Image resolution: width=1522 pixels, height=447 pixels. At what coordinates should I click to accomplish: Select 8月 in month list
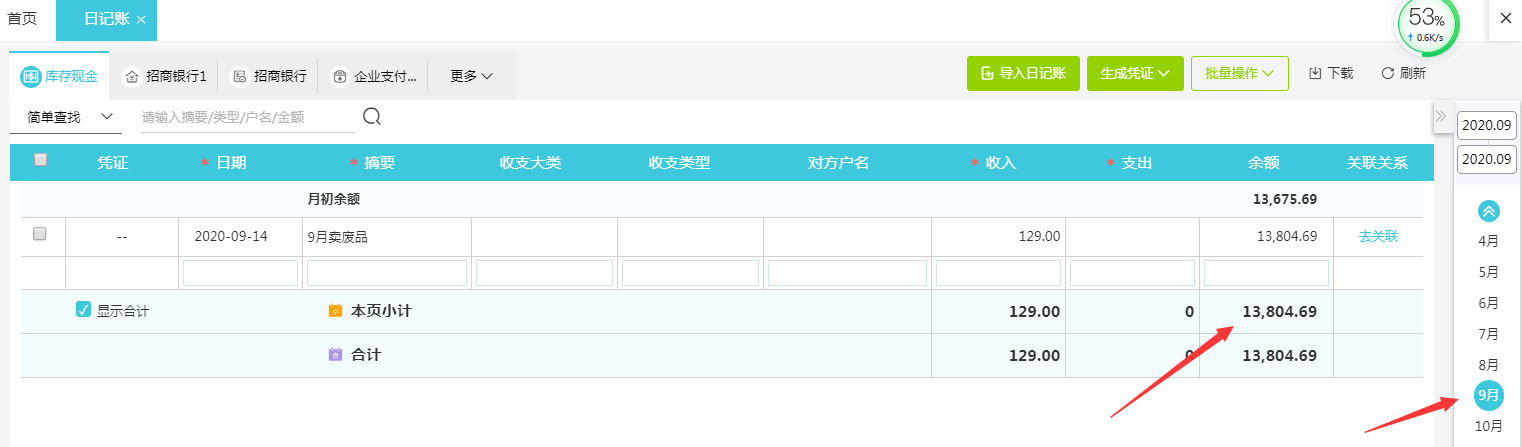tap(1489, 365)
